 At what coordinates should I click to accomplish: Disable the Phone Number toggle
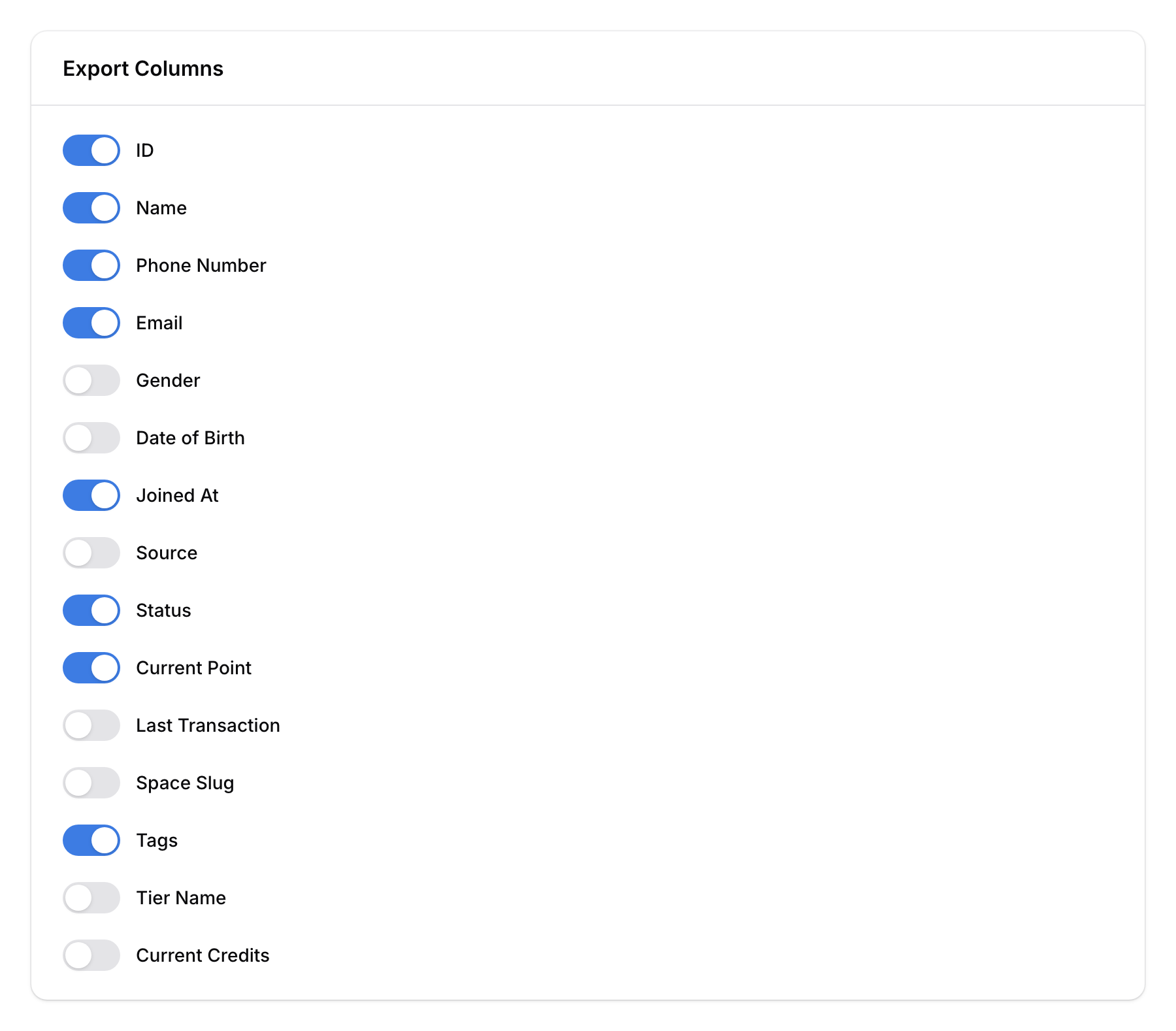coord(91,265)
